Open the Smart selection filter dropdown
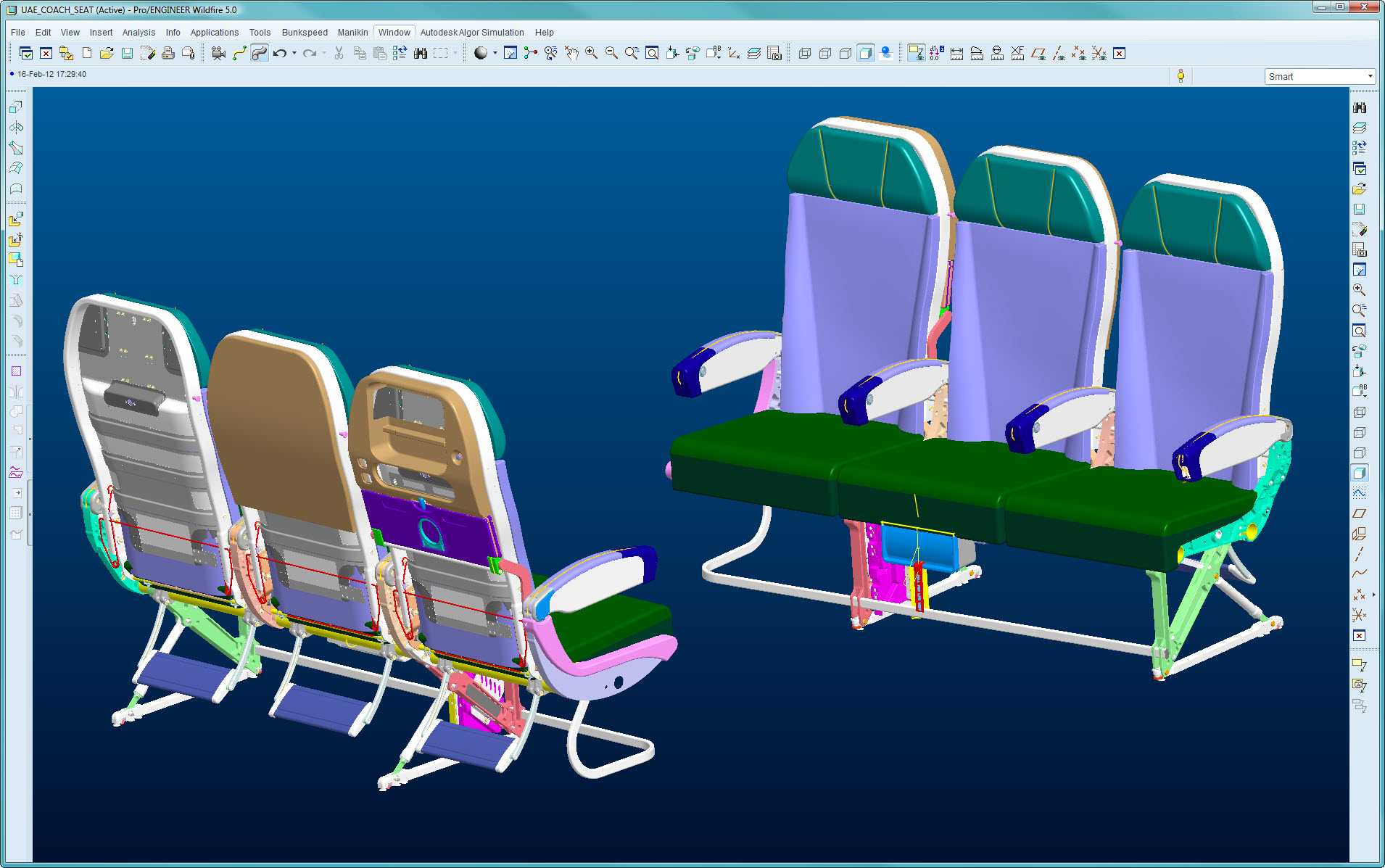The width and height of the screenshot is (1385, 868). [1320, 76]
